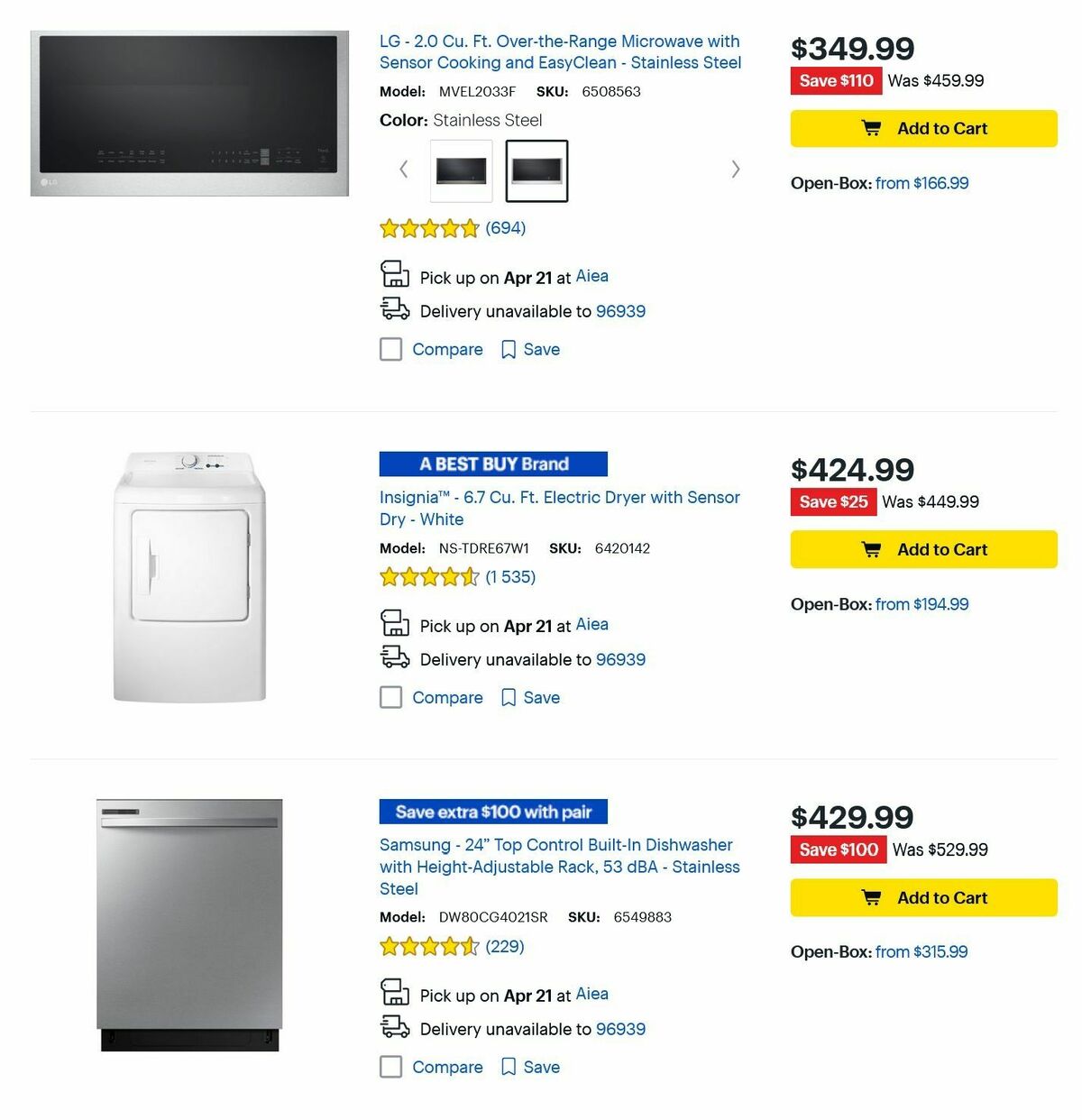
Task: Add the Insignia dryer to the cart
Action: 922,548
